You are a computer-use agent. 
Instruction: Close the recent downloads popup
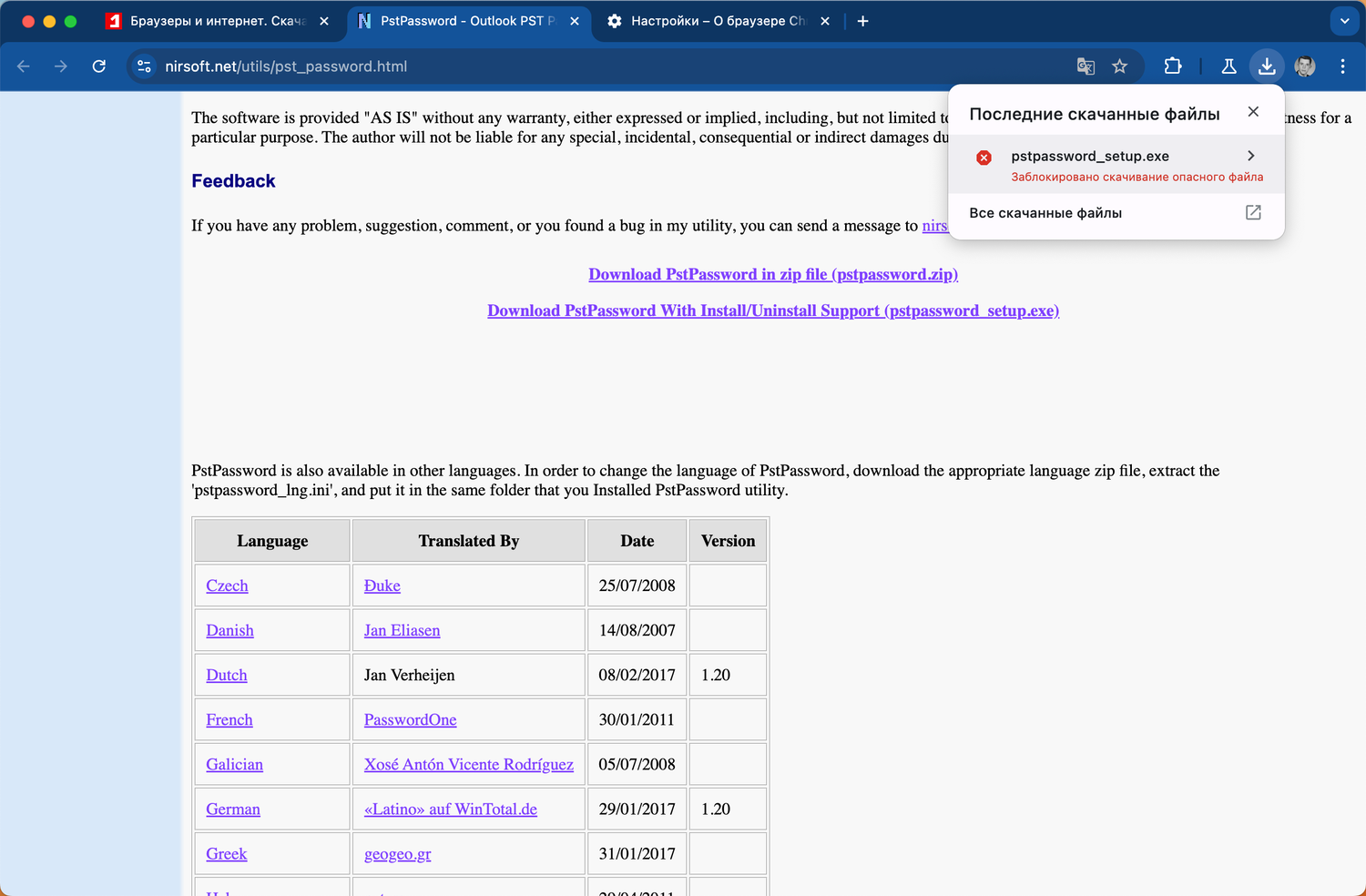pos(1253,111)
